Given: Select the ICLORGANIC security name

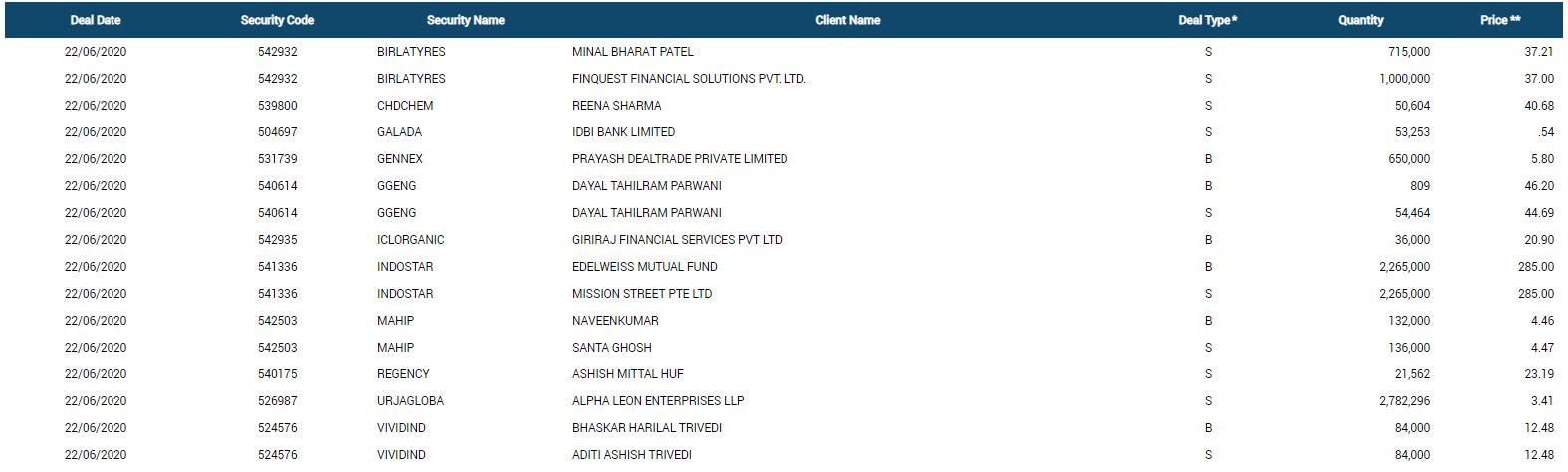Looking at the screenshot, I should tap(410, 240).
